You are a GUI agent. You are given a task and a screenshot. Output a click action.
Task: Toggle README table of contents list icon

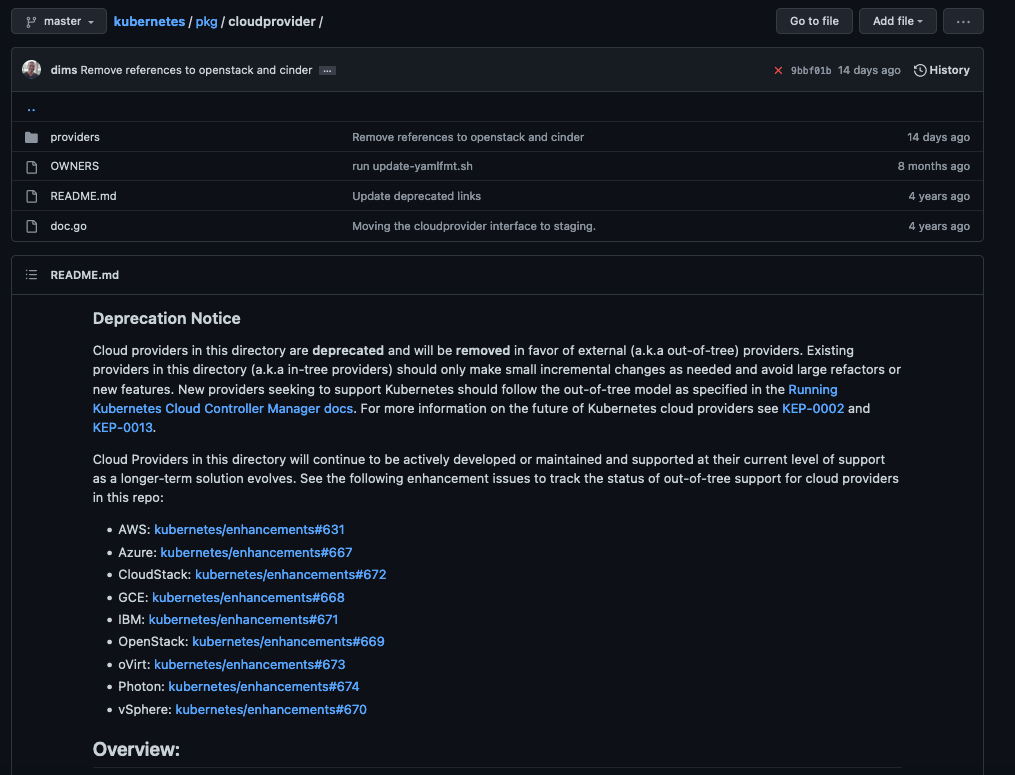click(31, 275)
